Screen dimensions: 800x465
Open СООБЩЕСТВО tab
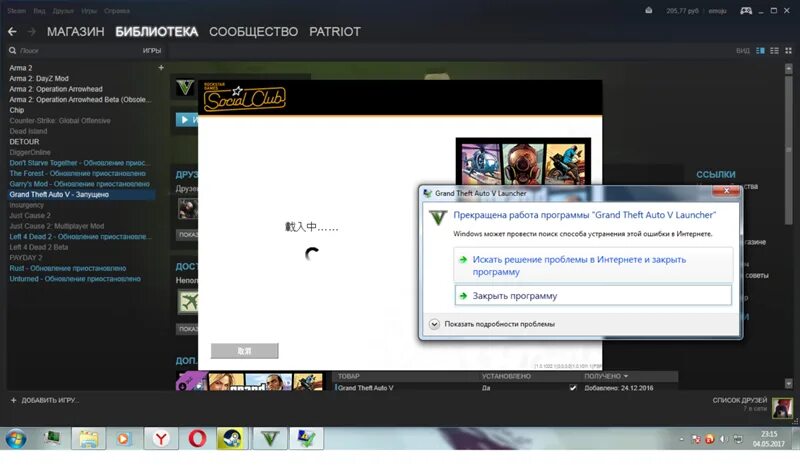[x=254, y=32]
